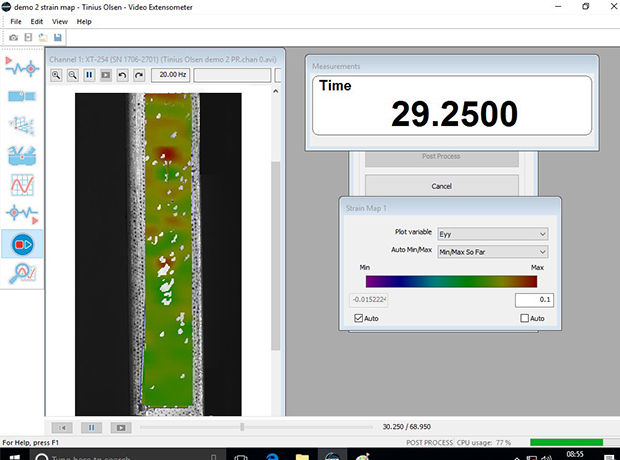This screenshot has width=620, height=460.
Task: Click the bottom video timeline slider handle
Action: 241,427
